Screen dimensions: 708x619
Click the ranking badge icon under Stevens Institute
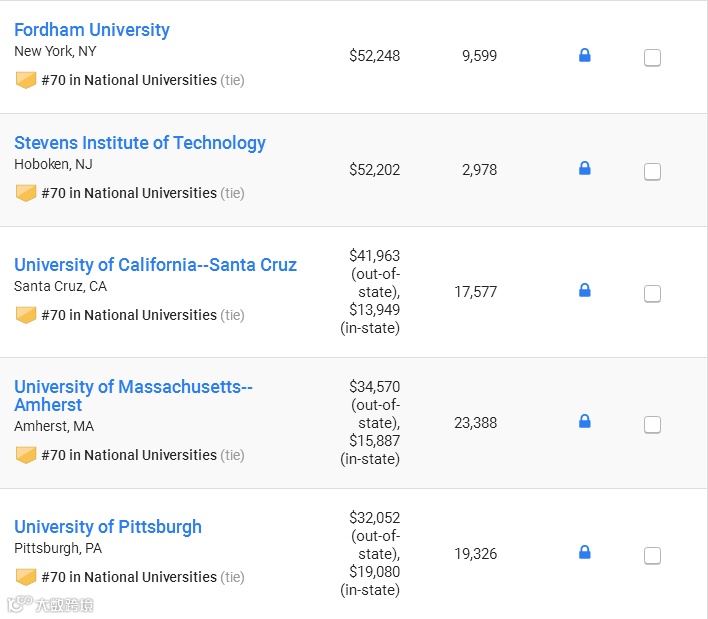(26, 193)
